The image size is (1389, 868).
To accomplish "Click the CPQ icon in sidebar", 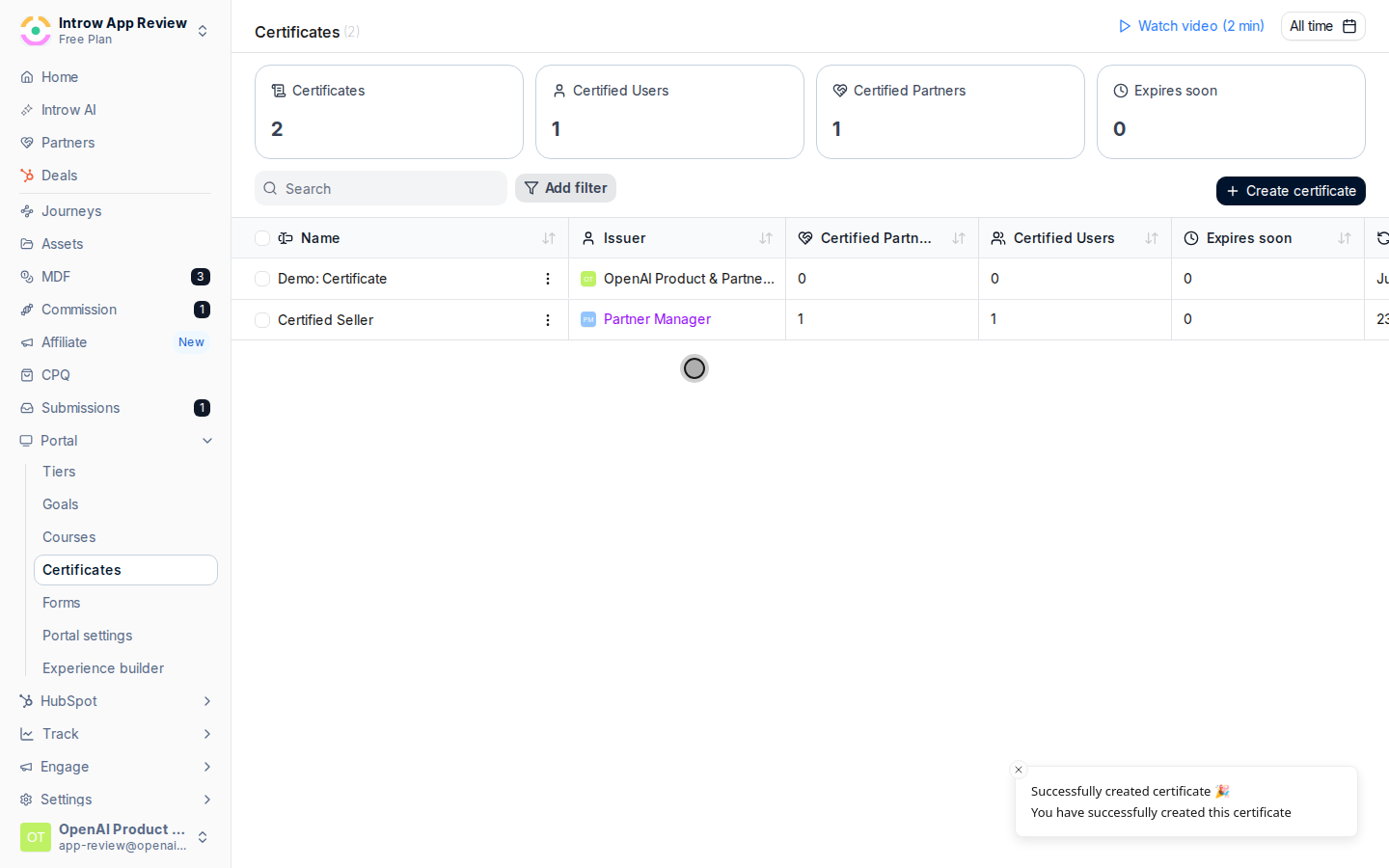I will (27, 375).
